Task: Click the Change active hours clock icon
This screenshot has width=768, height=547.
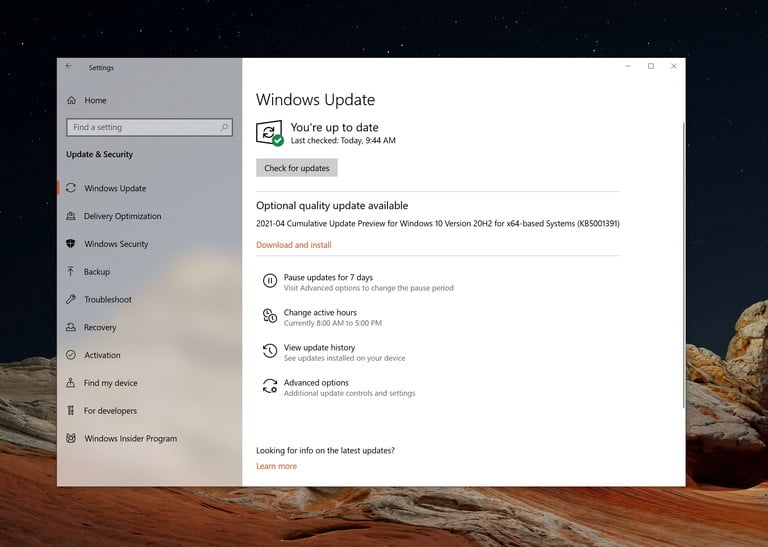Action: (270, 316)
